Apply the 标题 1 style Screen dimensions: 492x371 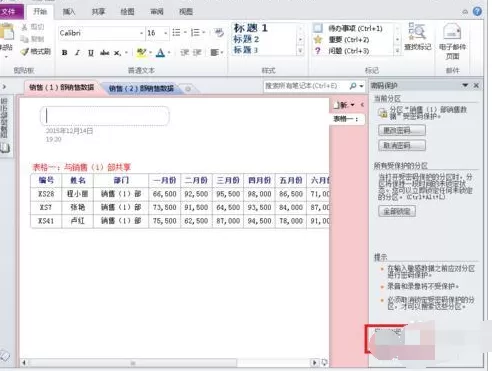click(251, 28)
